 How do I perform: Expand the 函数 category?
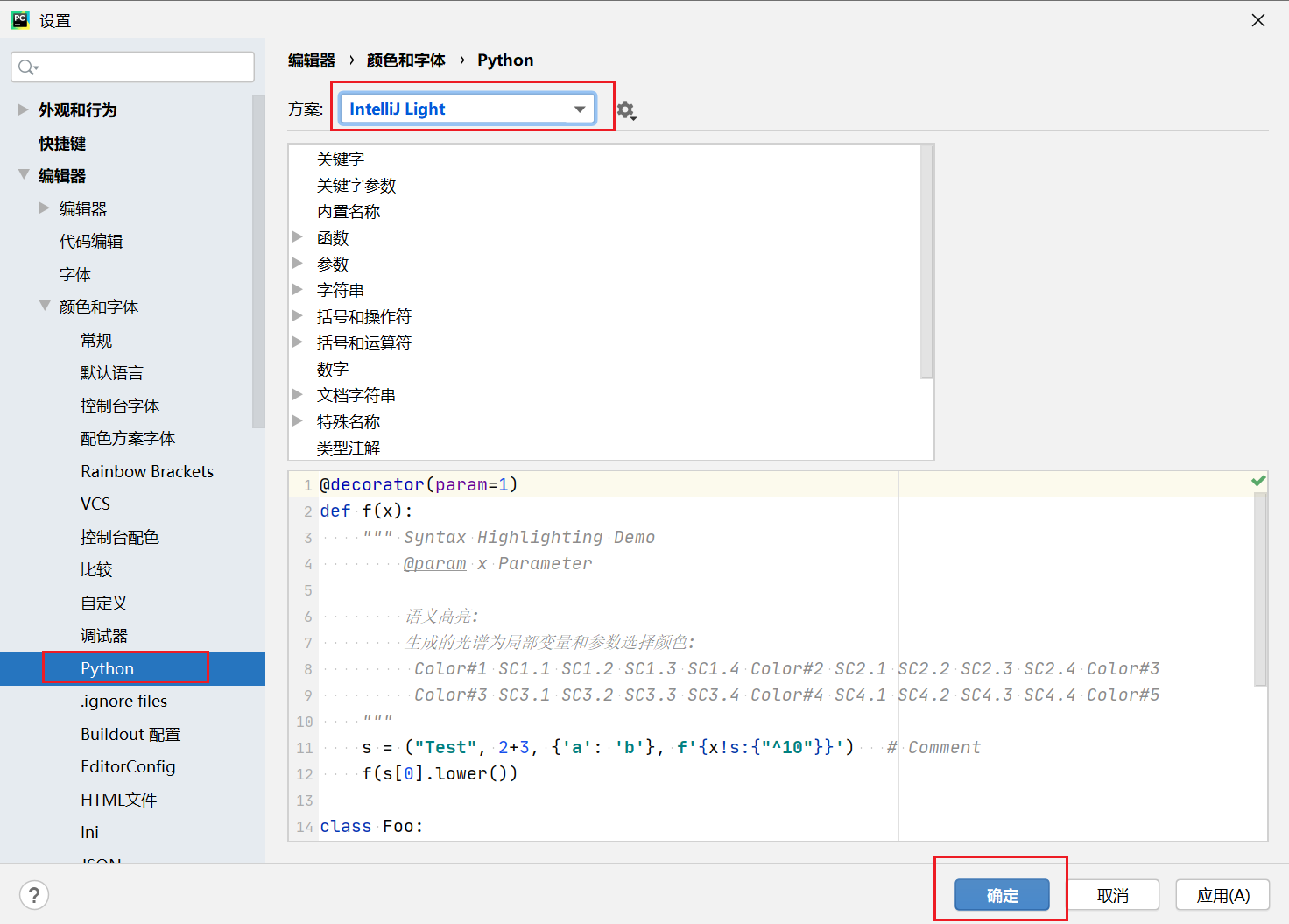pos(298,236)
